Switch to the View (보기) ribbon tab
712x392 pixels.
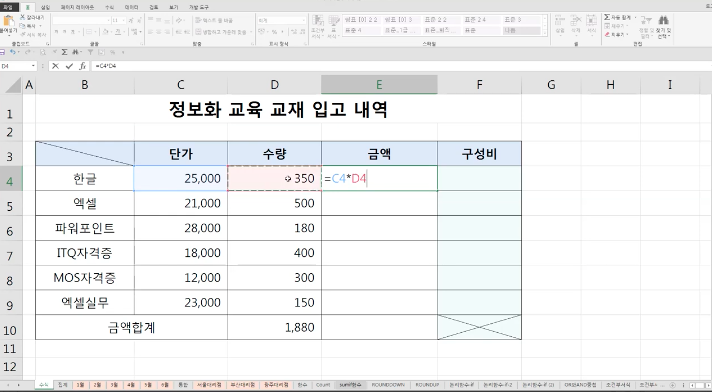pyautogui.click(x=173, y=7)
